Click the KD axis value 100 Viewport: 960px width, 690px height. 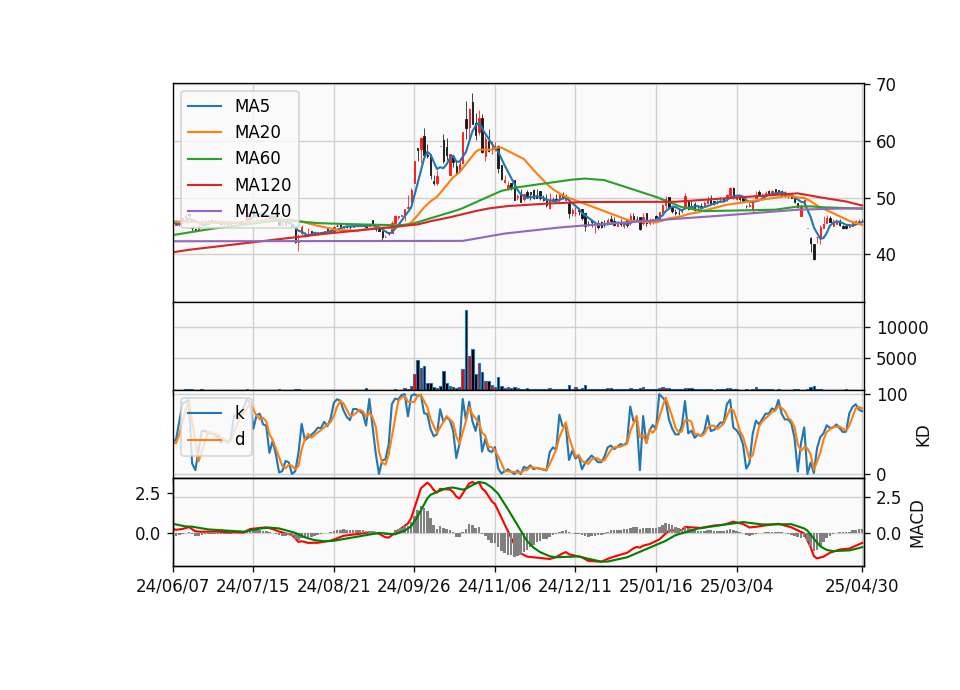coord(892,395)
